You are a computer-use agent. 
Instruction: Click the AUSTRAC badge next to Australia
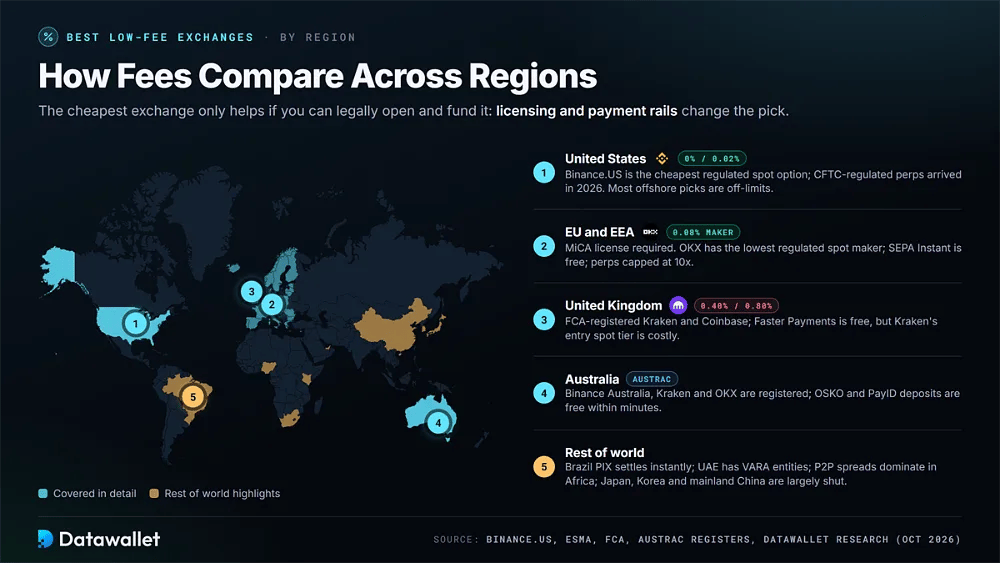652,379
